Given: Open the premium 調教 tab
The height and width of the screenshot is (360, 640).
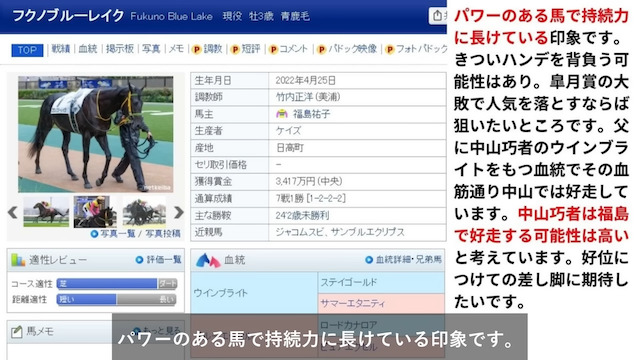Looking at the screenshot, I should pos(208,49).
